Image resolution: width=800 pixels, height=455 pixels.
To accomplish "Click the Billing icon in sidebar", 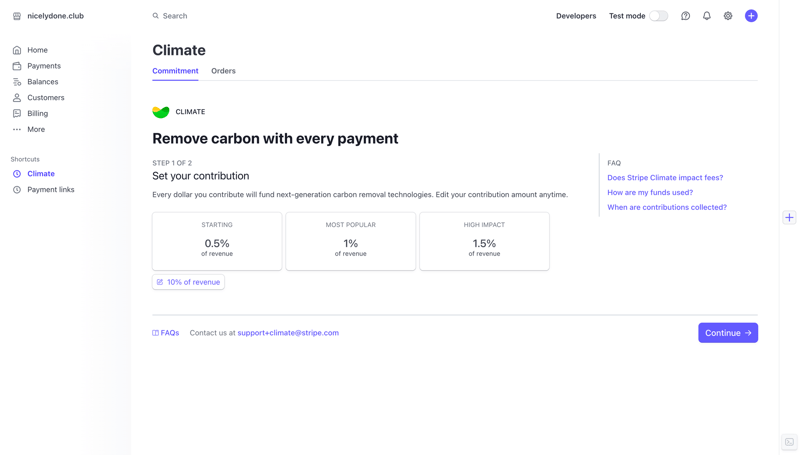I will (17, 113).
